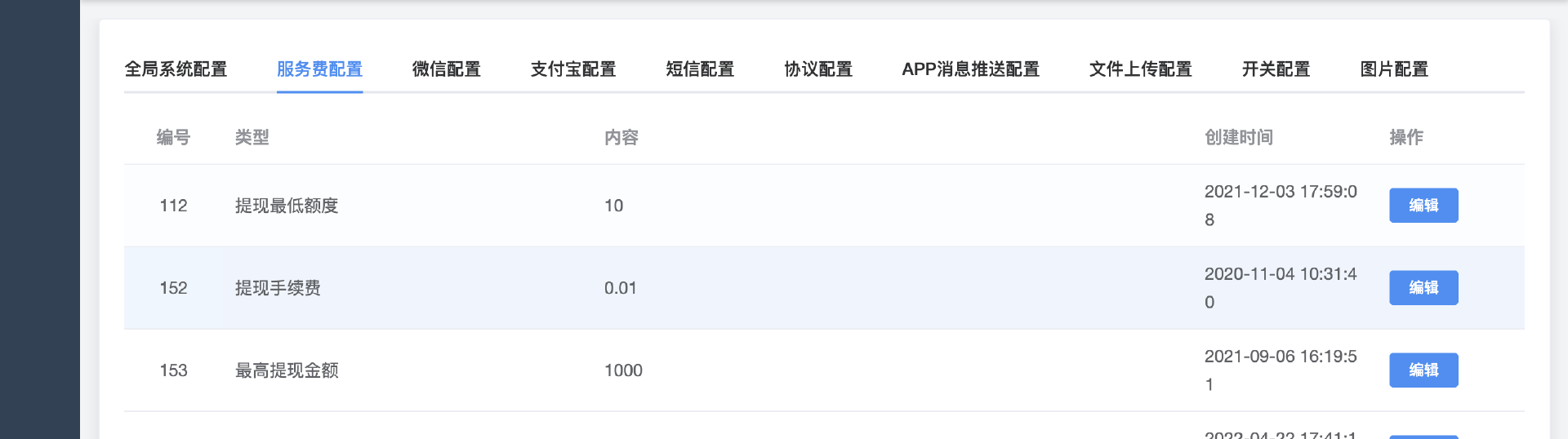
Task: Open the 全局系统配置 tab
Action: (176, 69)
